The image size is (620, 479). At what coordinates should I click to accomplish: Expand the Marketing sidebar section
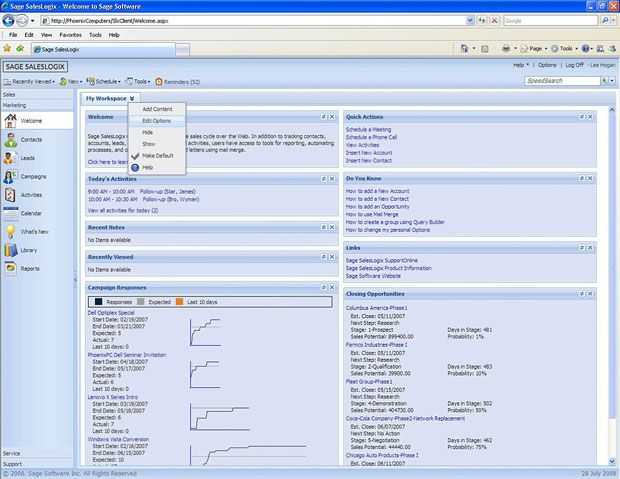[37, 105]
